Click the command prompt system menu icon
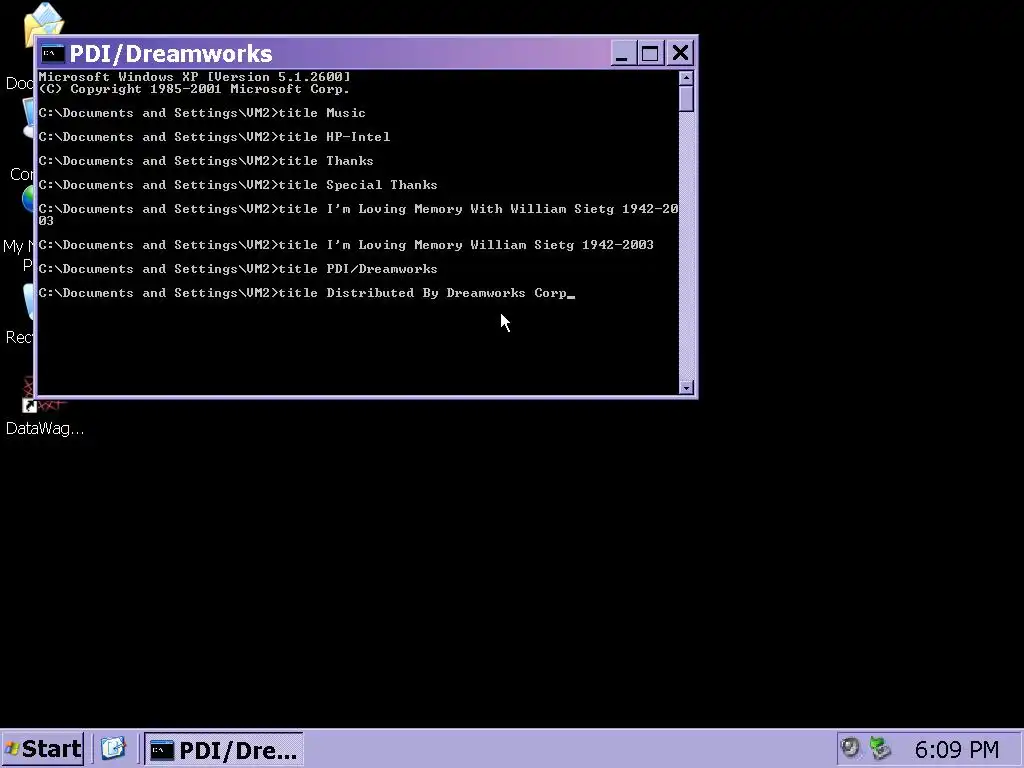This screenshot has width=1024, height=768. tap(52, 54)
